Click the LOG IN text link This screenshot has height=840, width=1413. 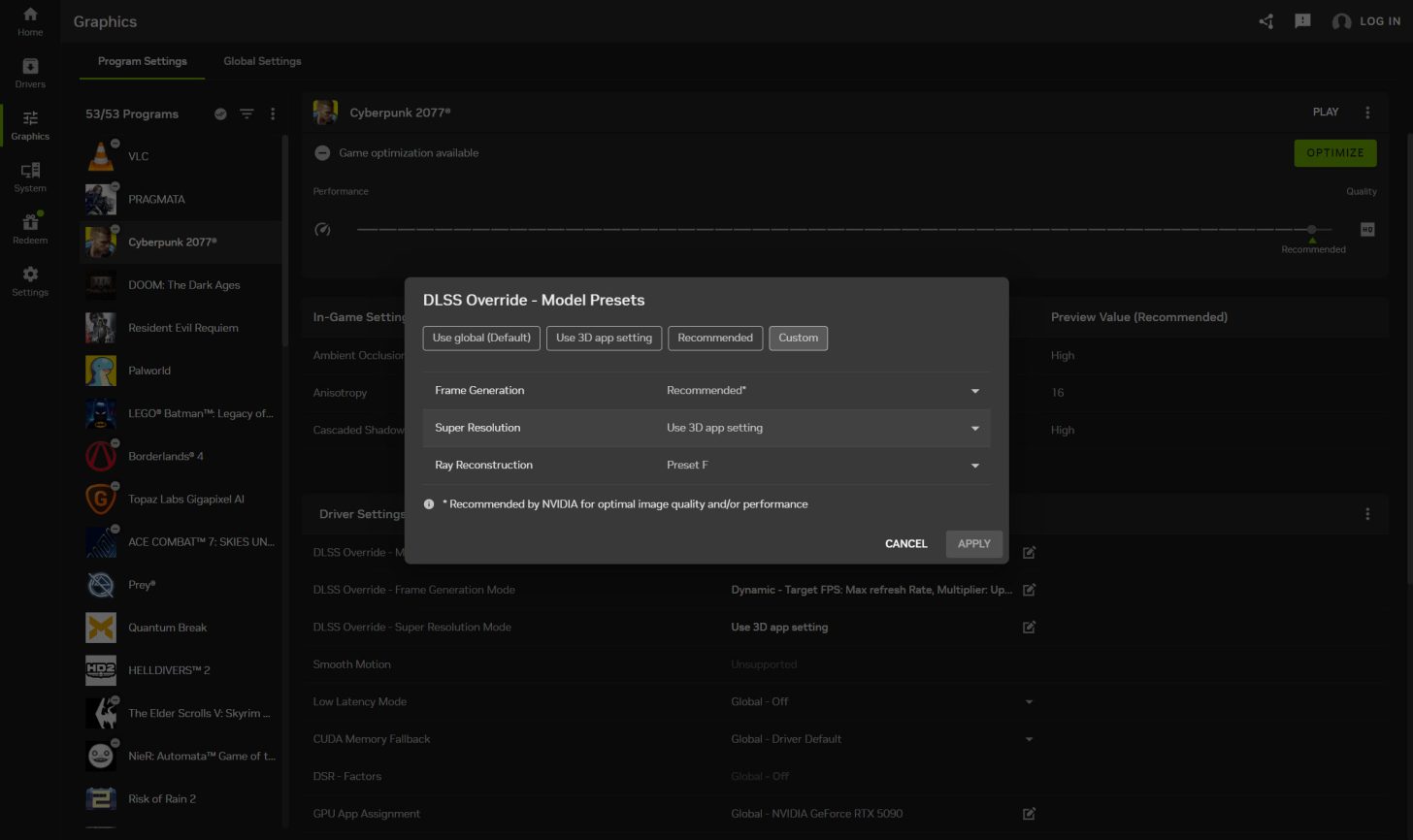tap(1380, 21)
